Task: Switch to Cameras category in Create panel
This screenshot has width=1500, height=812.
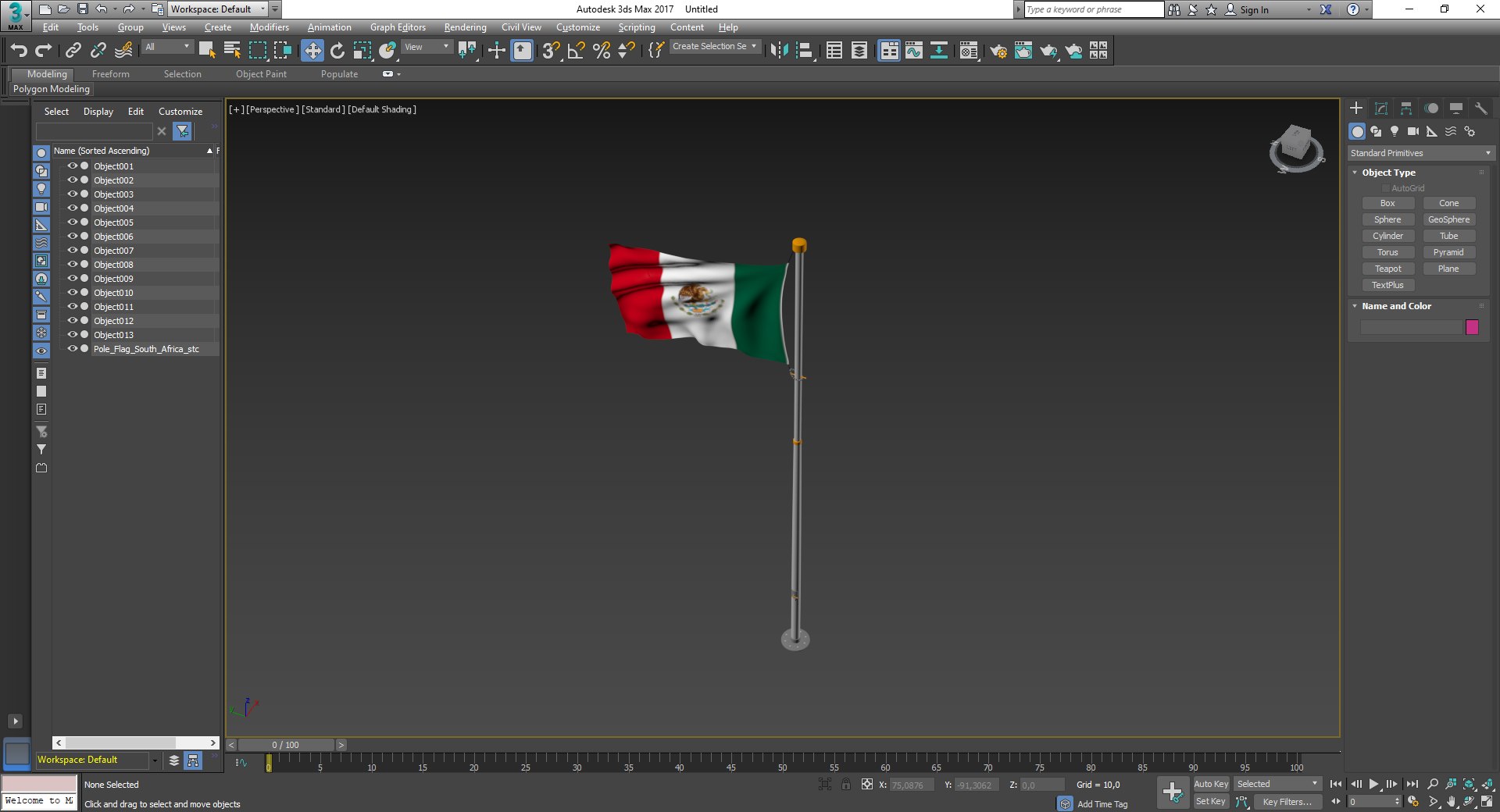Action: click(1413, 131)
